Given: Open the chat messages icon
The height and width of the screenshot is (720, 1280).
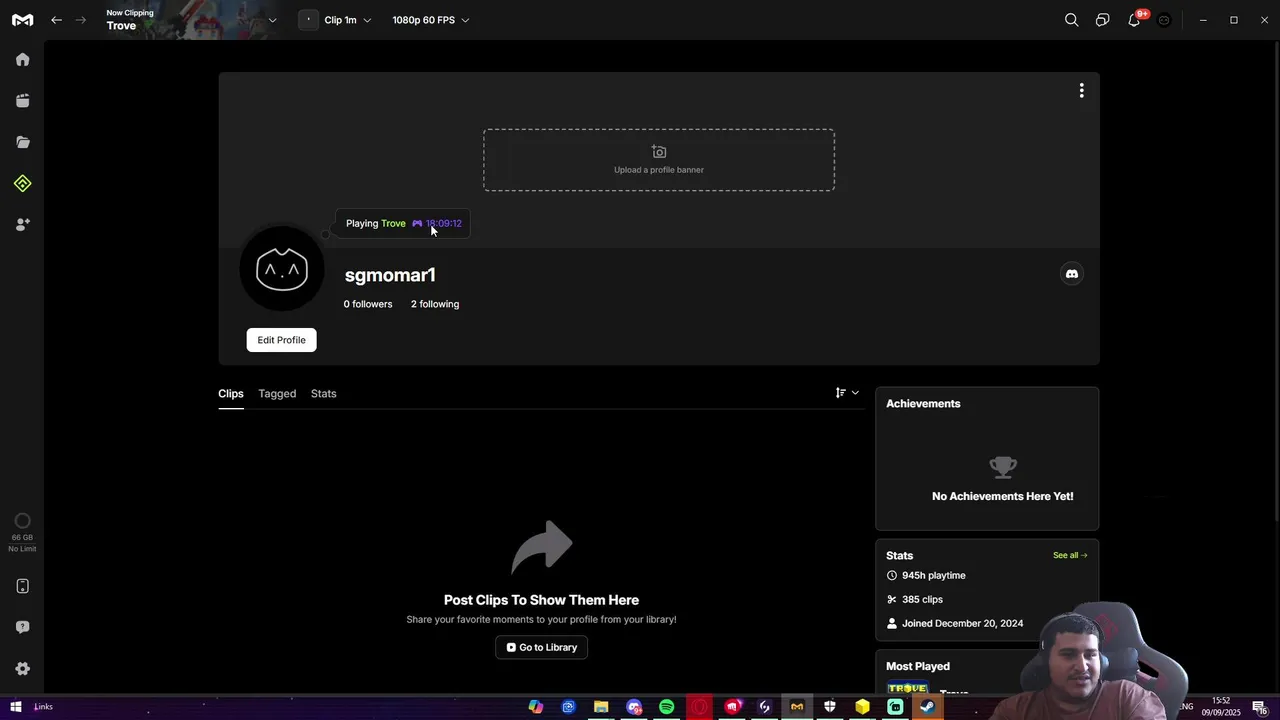Looking at the screenshot, I should [1102, 20].
